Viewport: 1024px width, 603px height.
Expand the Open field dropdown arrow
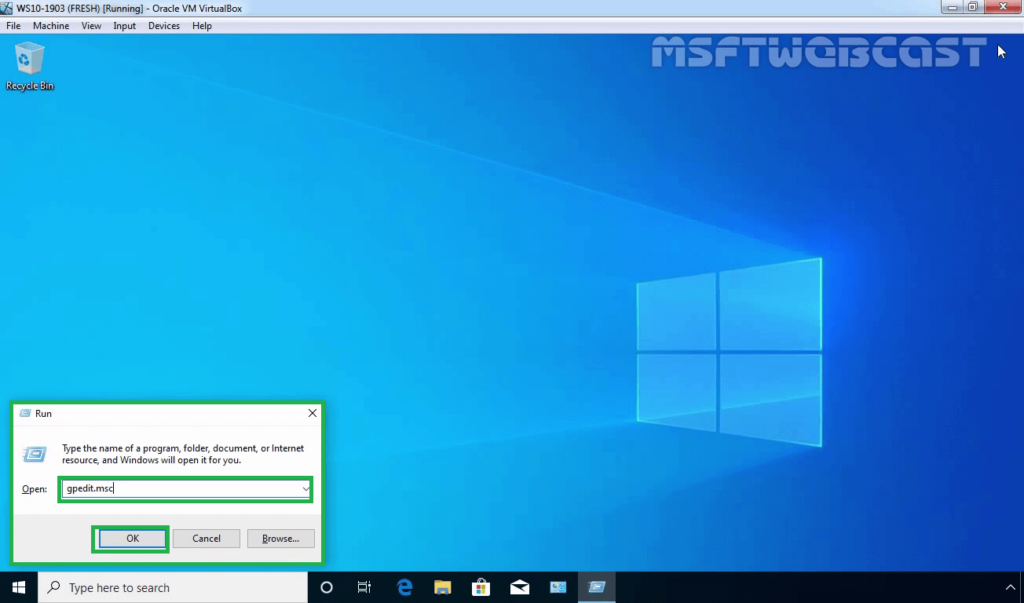click(x=305, y=489)
